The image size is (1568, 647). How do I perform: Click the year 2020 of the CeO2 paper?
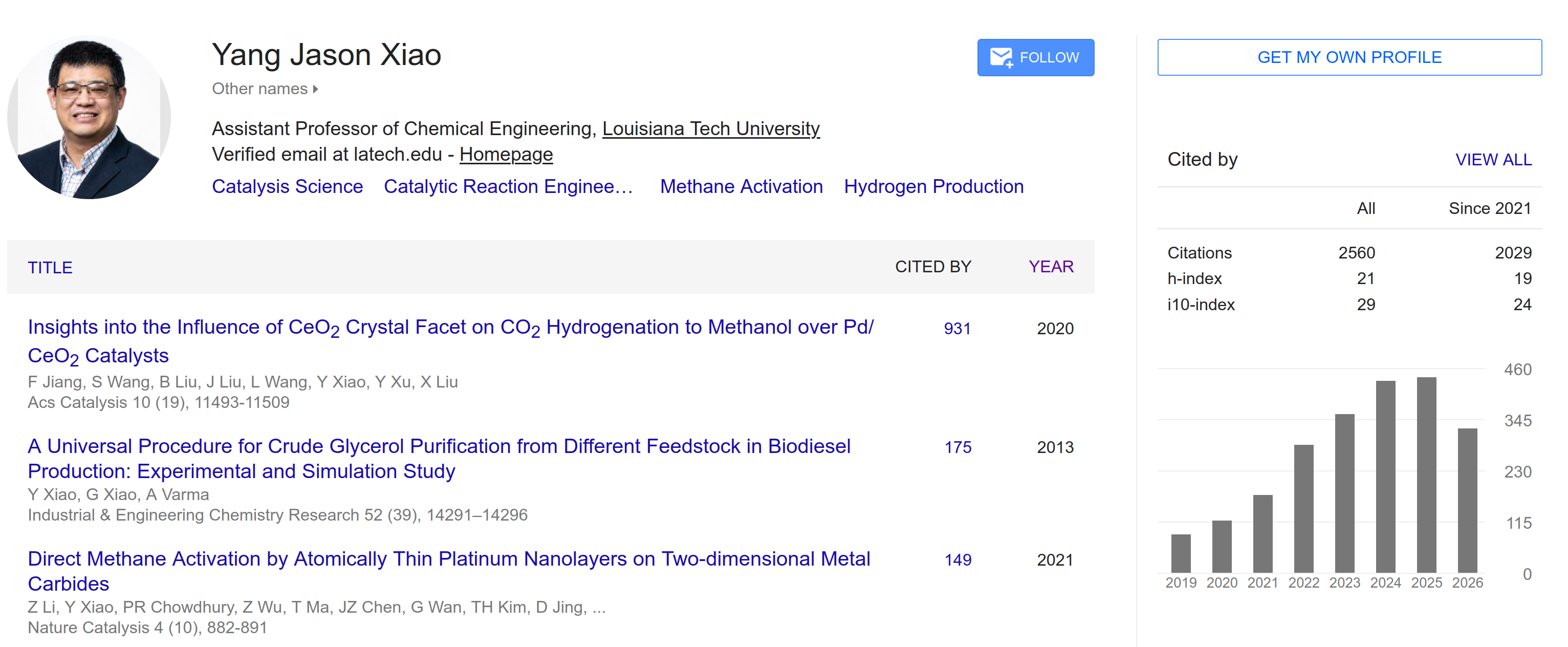(1055, 329)
